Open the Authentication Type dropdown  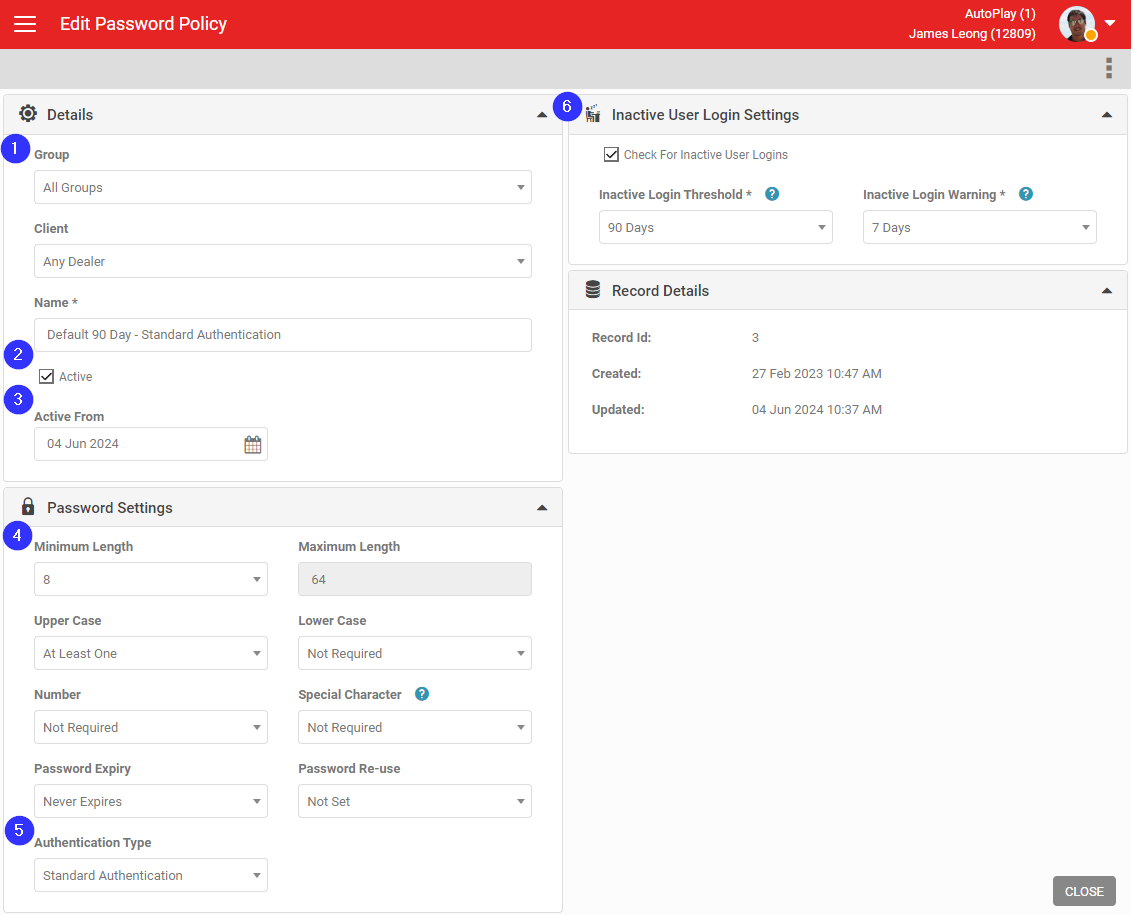point(150,875)
